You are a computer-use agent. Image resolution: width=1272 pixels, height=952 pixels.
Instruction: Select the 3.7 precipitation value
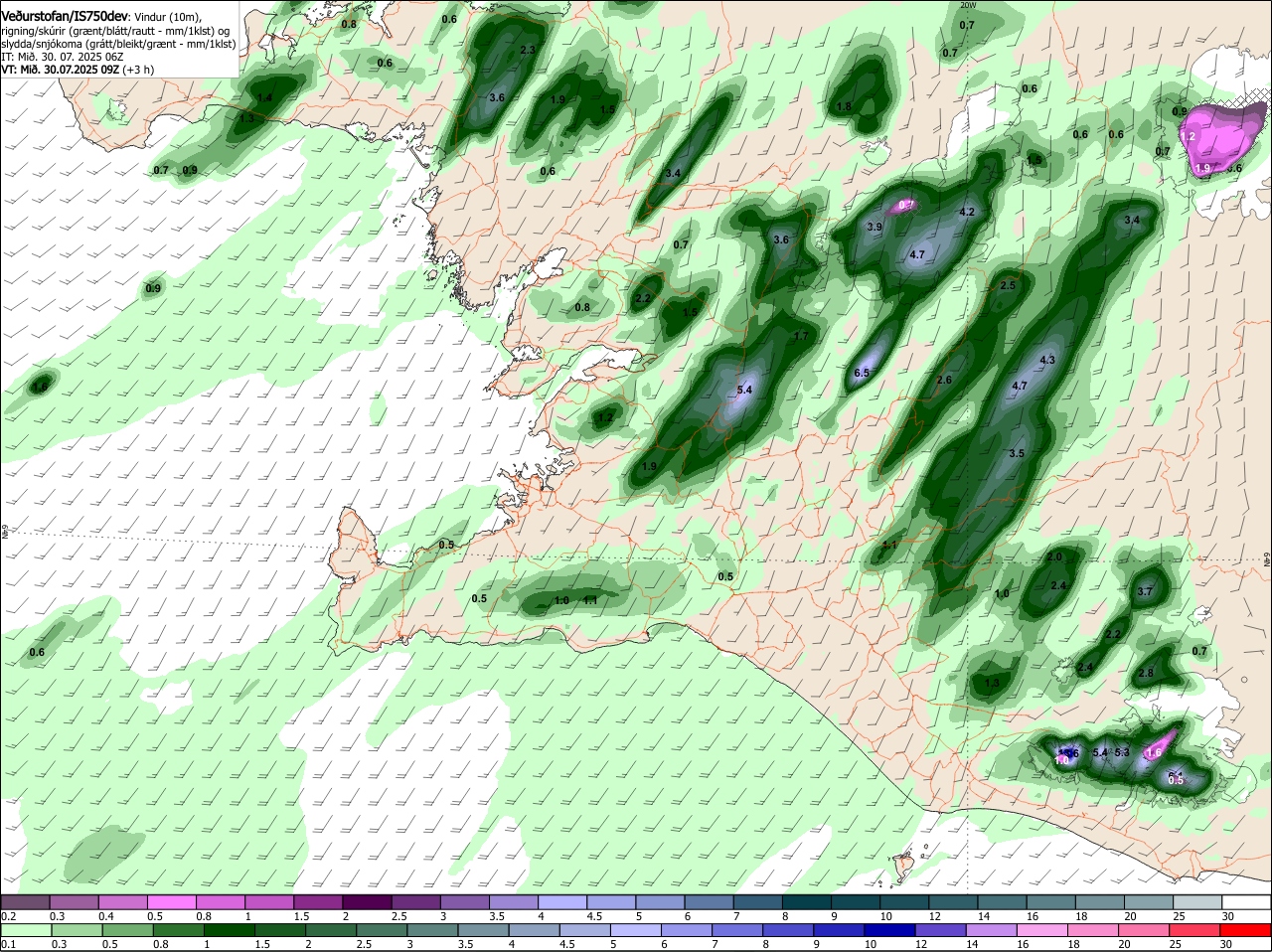pos(1144,591)
